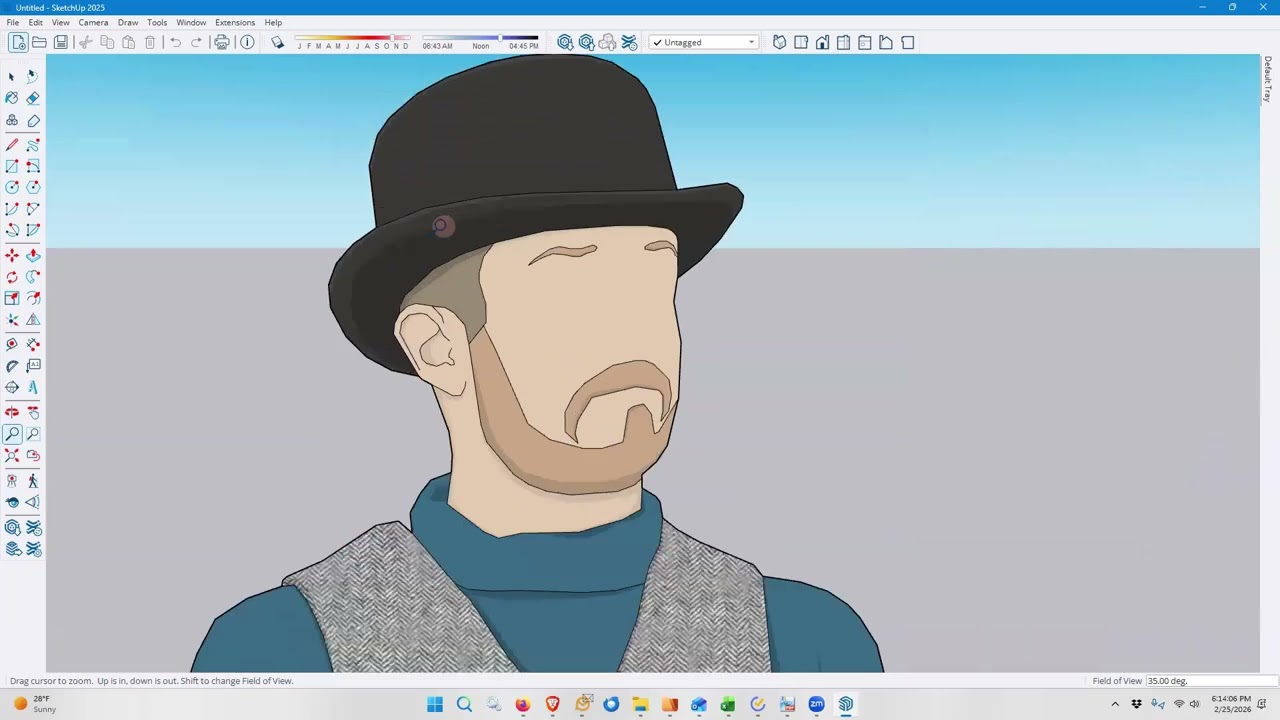Select the Zoom Window tool
Screen dimensions: 1280x720
point(33,434)
